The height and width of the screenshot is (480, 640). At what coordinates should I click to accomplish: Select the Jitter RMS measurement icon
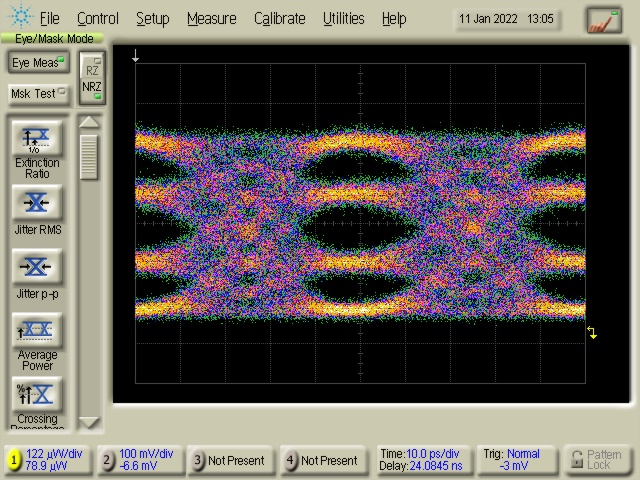pos(36,203)
